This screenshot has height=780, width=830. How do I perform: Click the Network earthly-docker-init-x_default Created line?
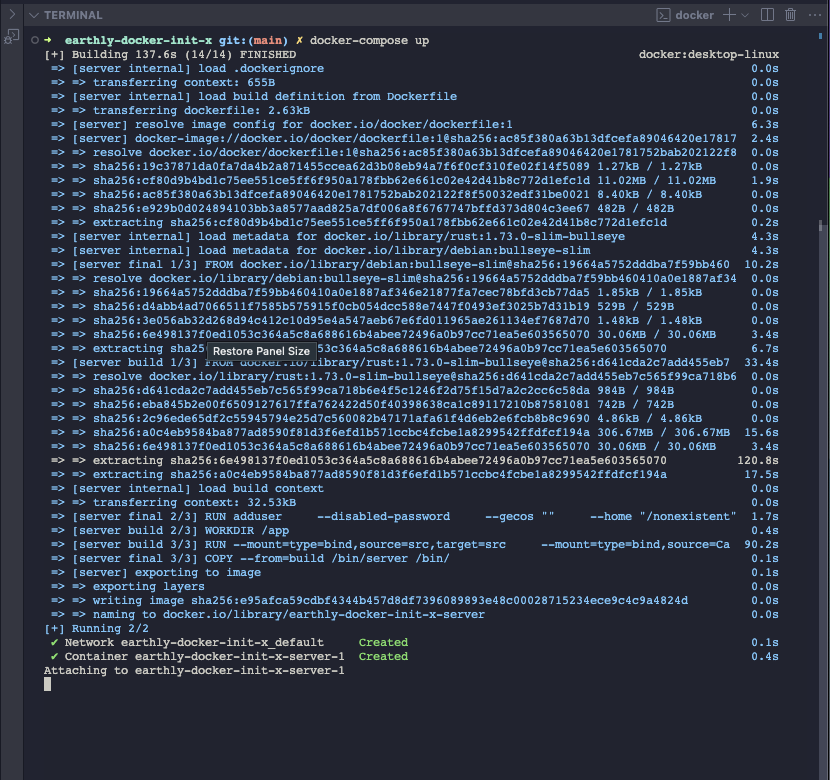228,643
